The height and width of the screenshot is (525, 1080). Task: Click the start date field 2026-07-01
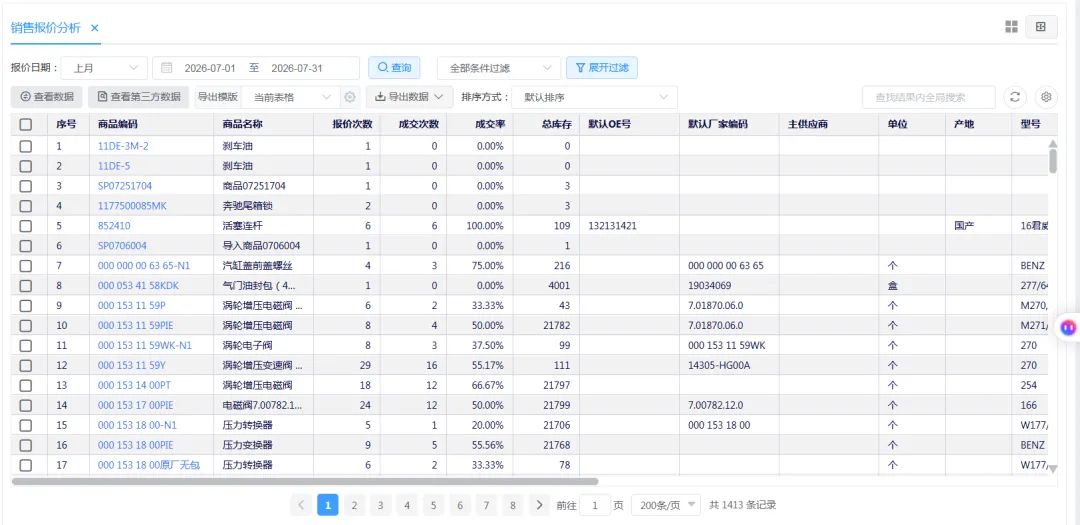(x=210, y=68)
